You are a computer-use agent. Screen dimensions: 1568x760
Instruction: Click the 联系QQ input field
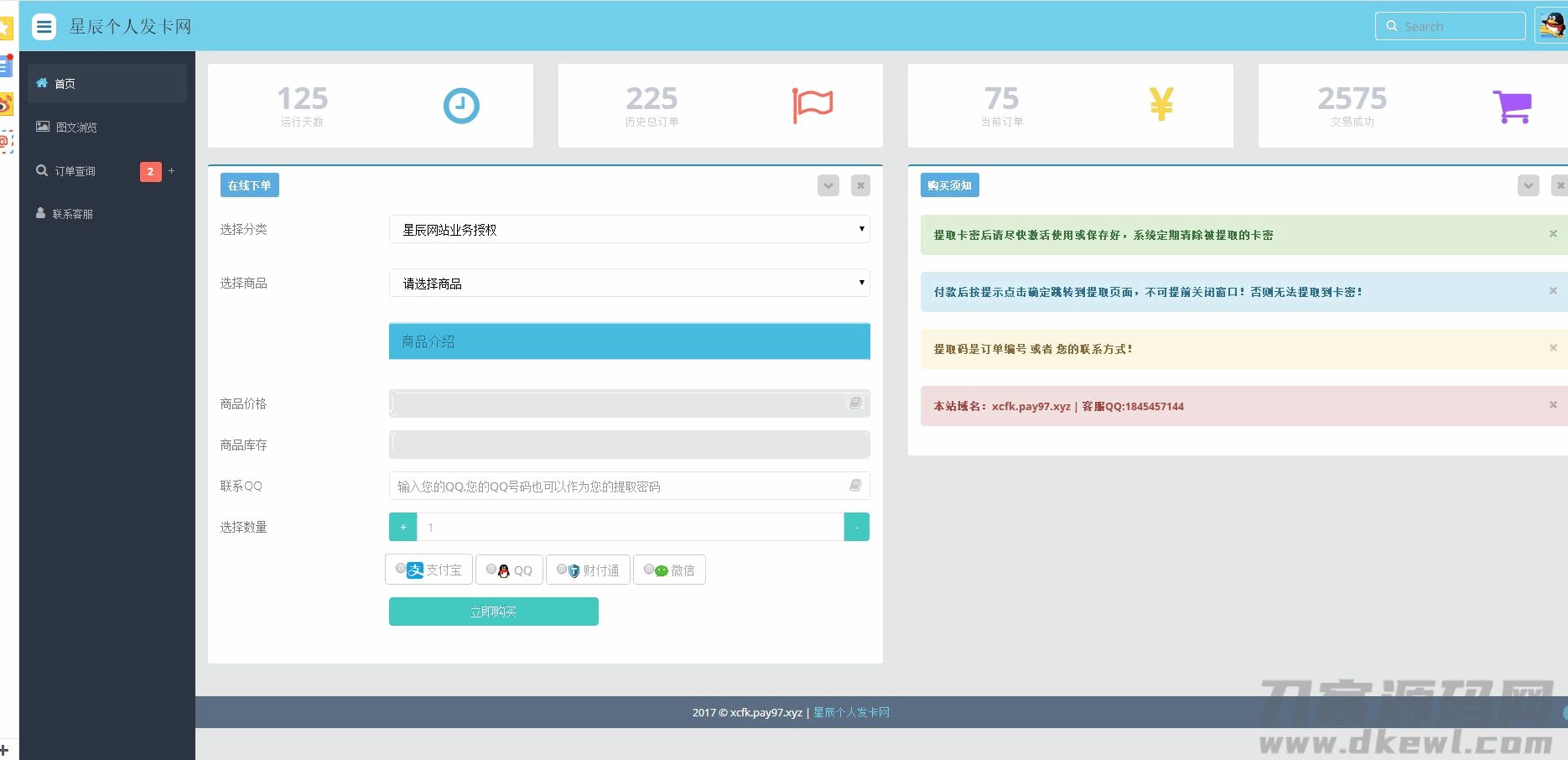620,486
